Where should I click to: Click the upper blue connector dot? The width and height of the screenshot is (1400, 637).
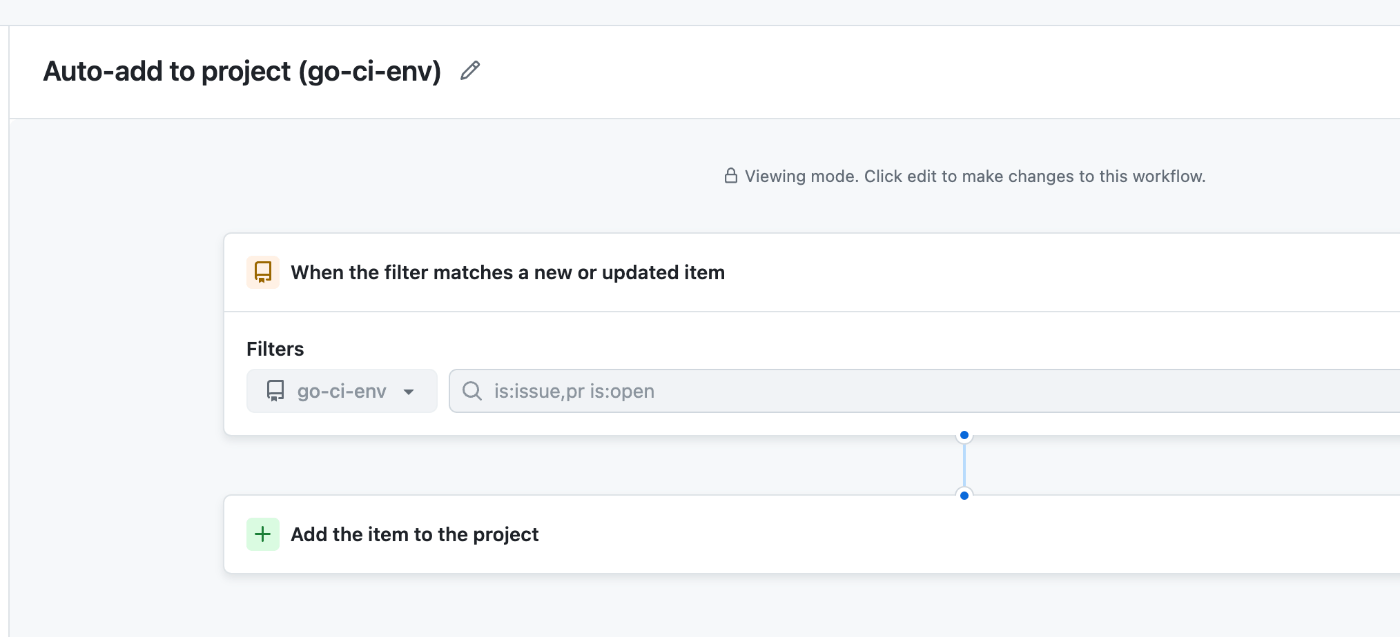point(964,436)
